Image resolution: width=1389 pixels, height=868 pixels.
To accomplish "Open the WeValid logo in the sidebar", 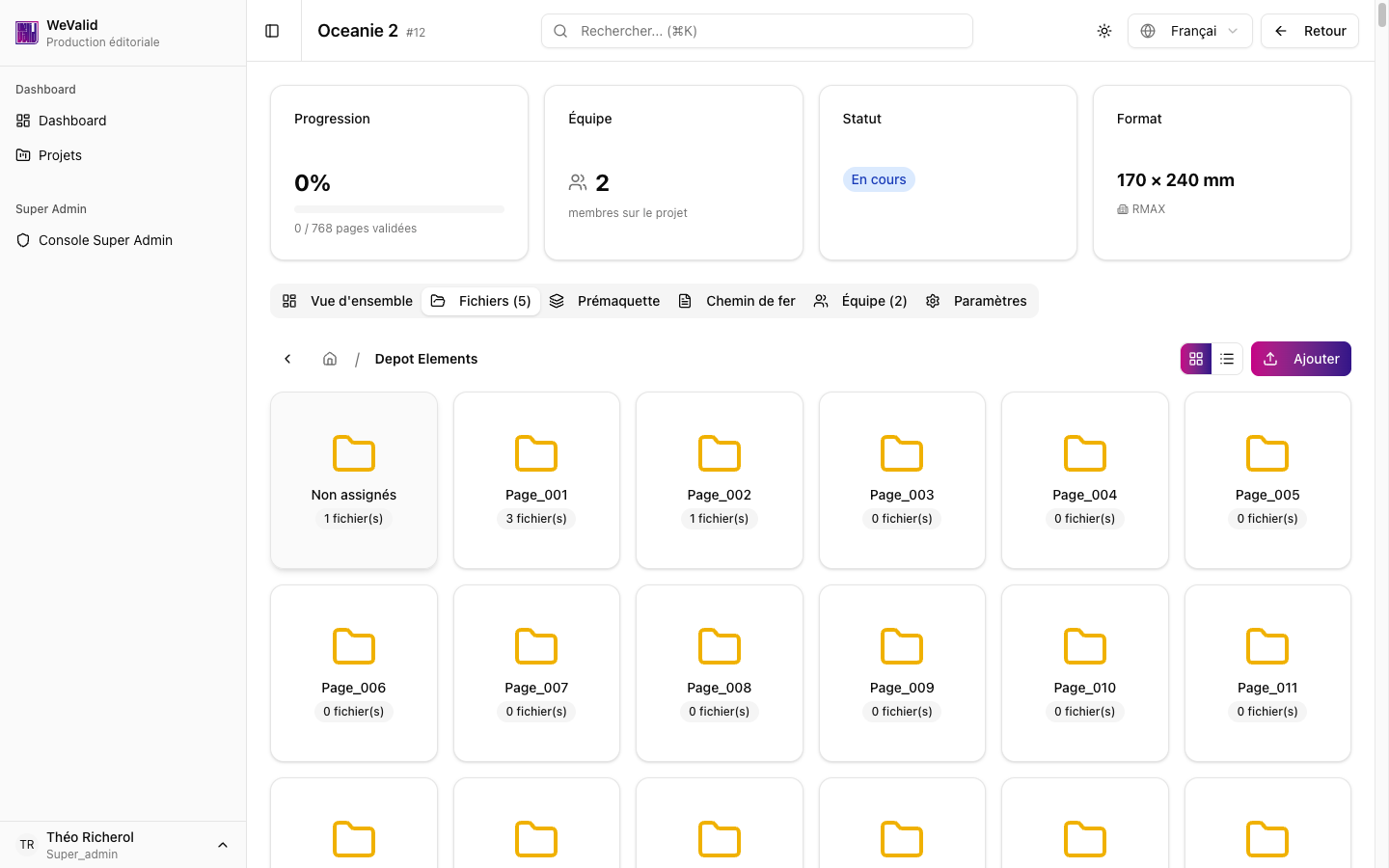I will tap(26, 32).
